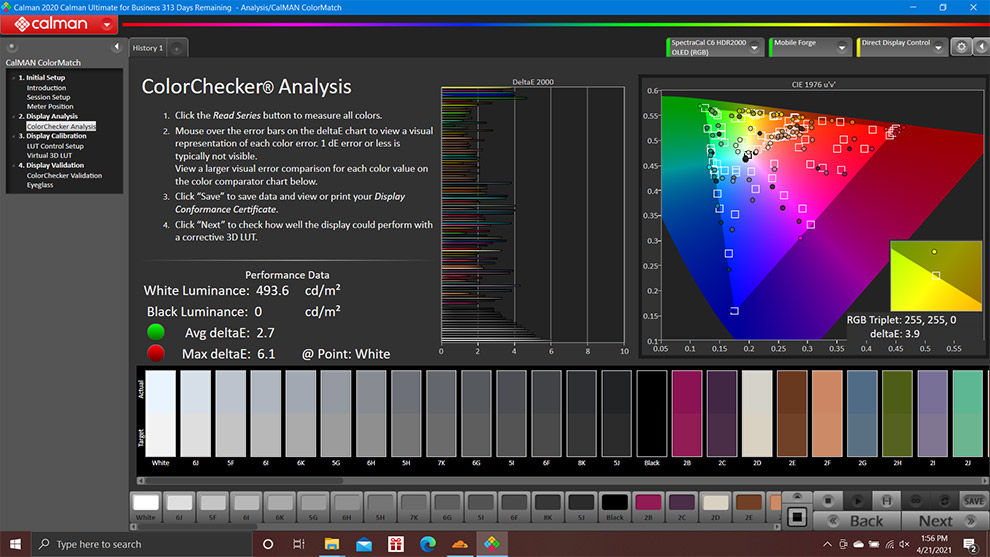The image size is (990, 557).
Task: Click the taskbar search box
Action: pos(142,544)
